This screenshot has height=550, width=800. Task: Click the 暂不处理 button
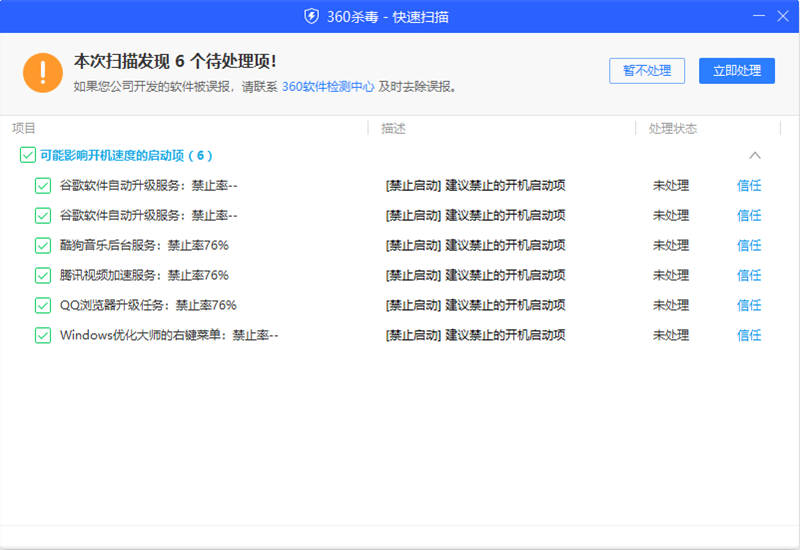click(647, 70)
